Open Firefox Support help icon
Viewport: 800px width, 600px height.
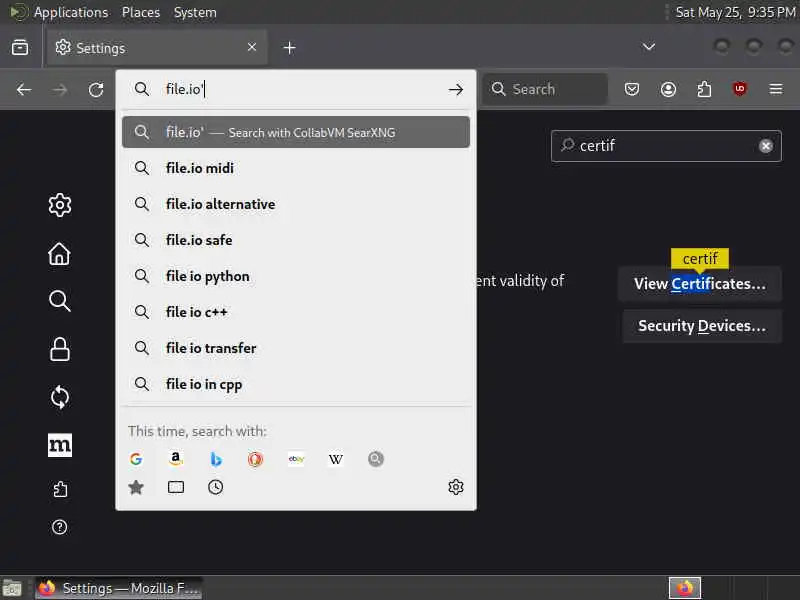[x=60, y=527]
